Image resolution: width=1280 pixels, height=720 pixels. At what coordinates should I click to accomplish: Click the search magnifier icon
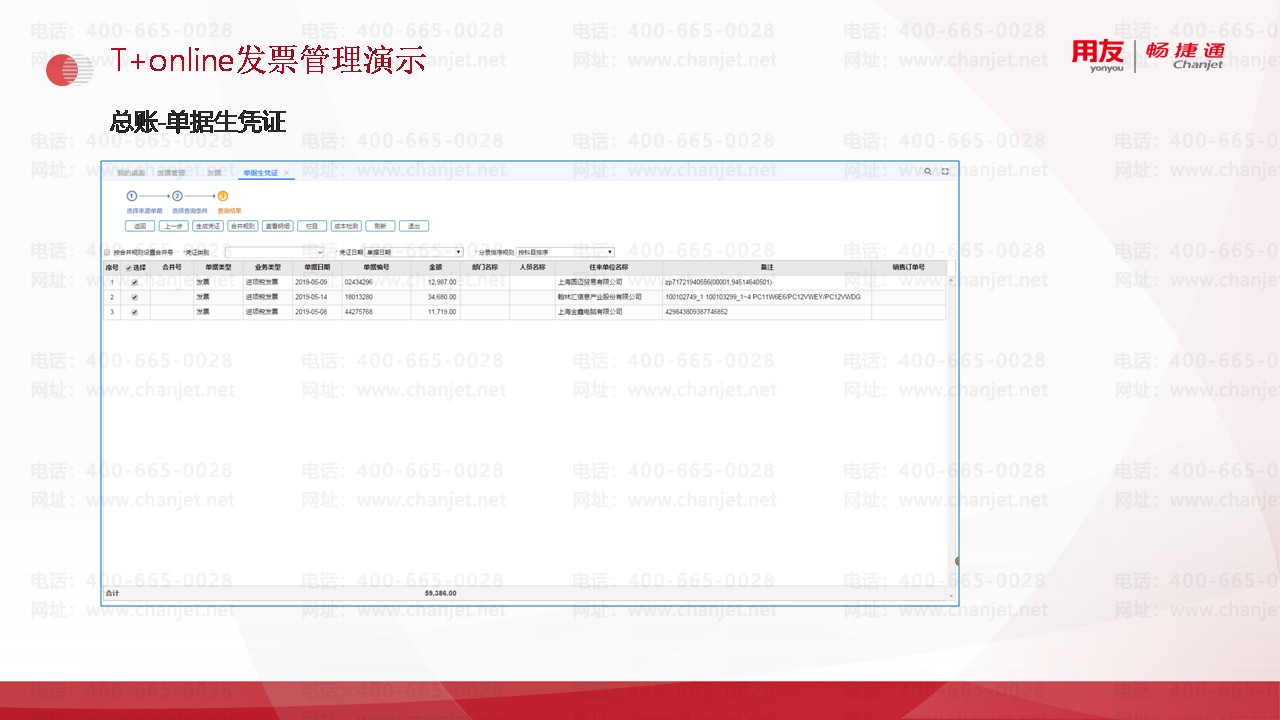(x=928, y=172)
